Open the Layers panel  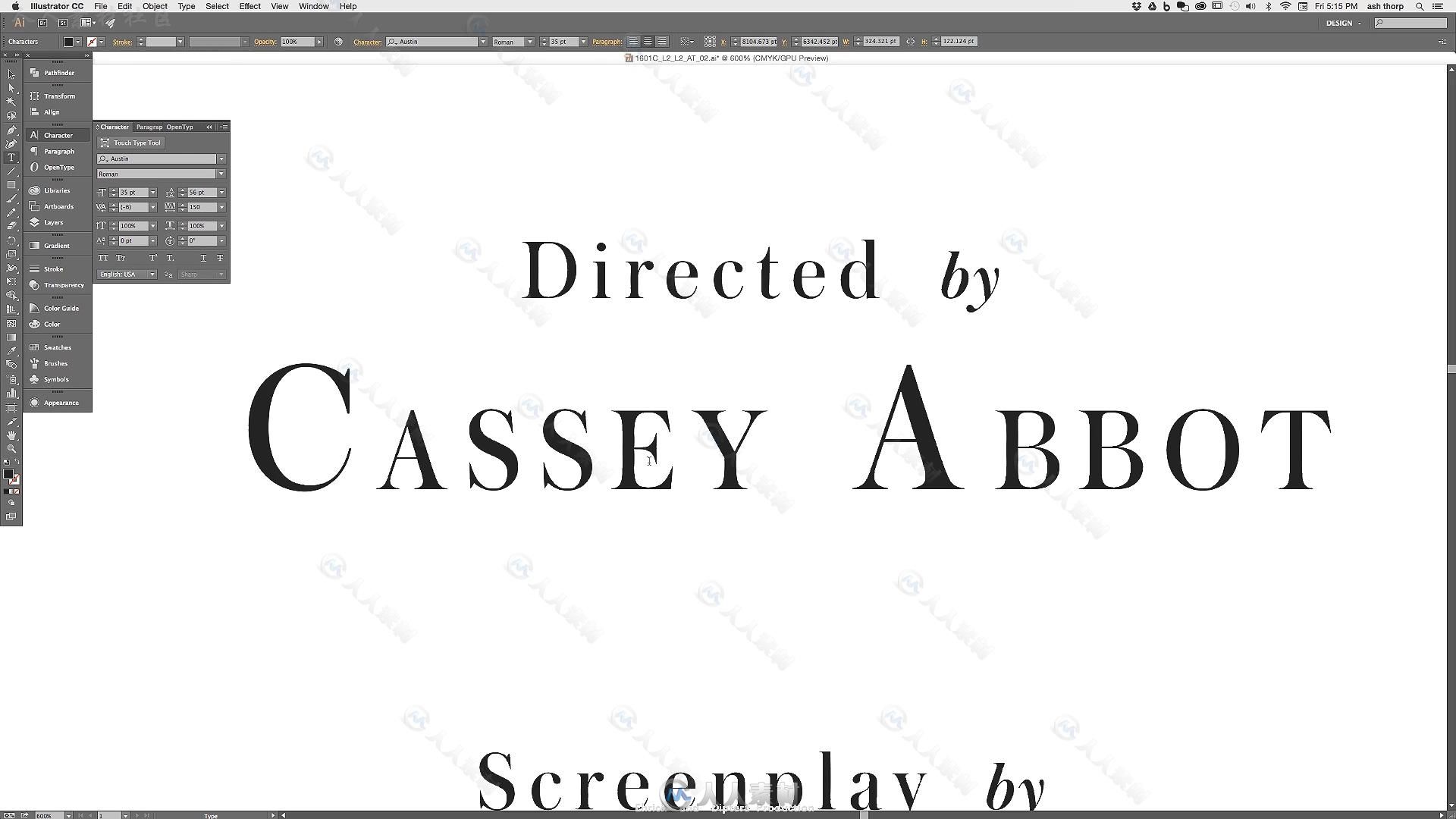pos(58,222)
